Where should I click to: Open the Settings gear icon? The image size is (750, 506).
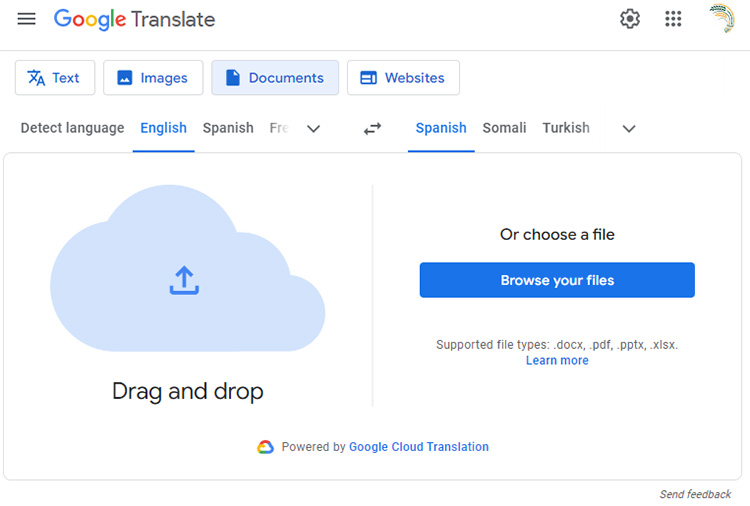click(629, 19)
